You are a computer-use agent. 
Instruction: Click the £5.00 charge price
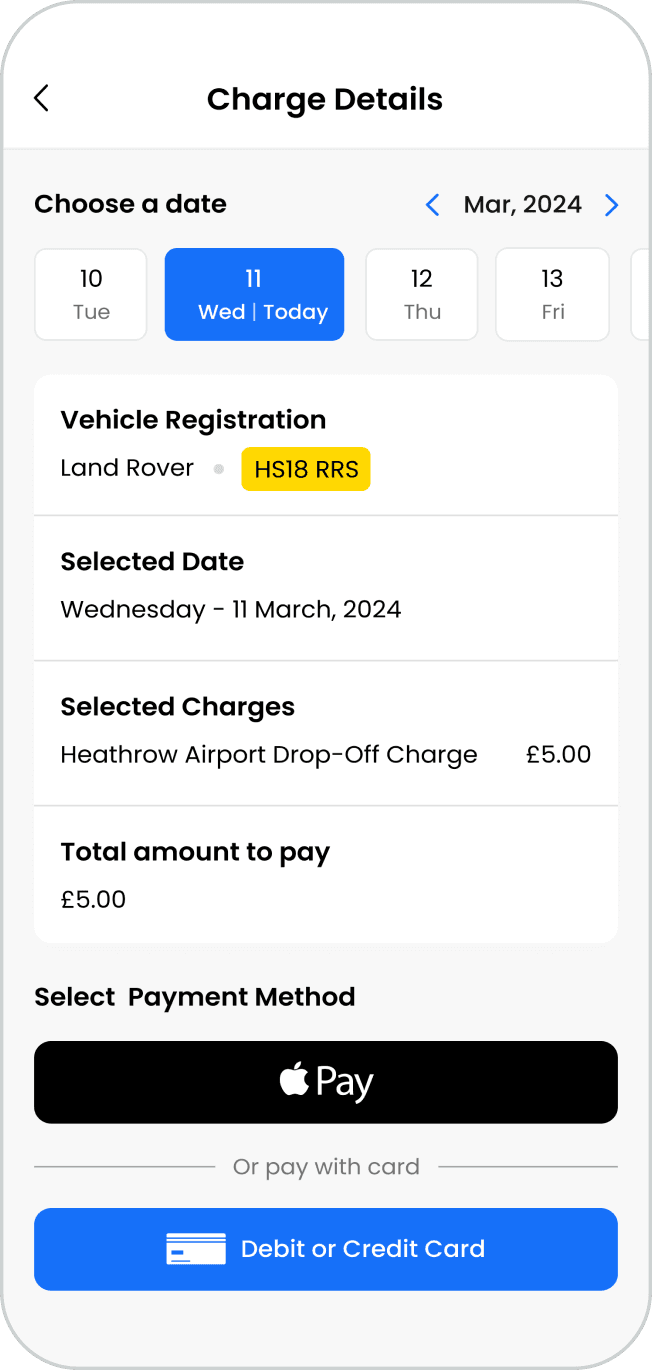coord(558,754)
